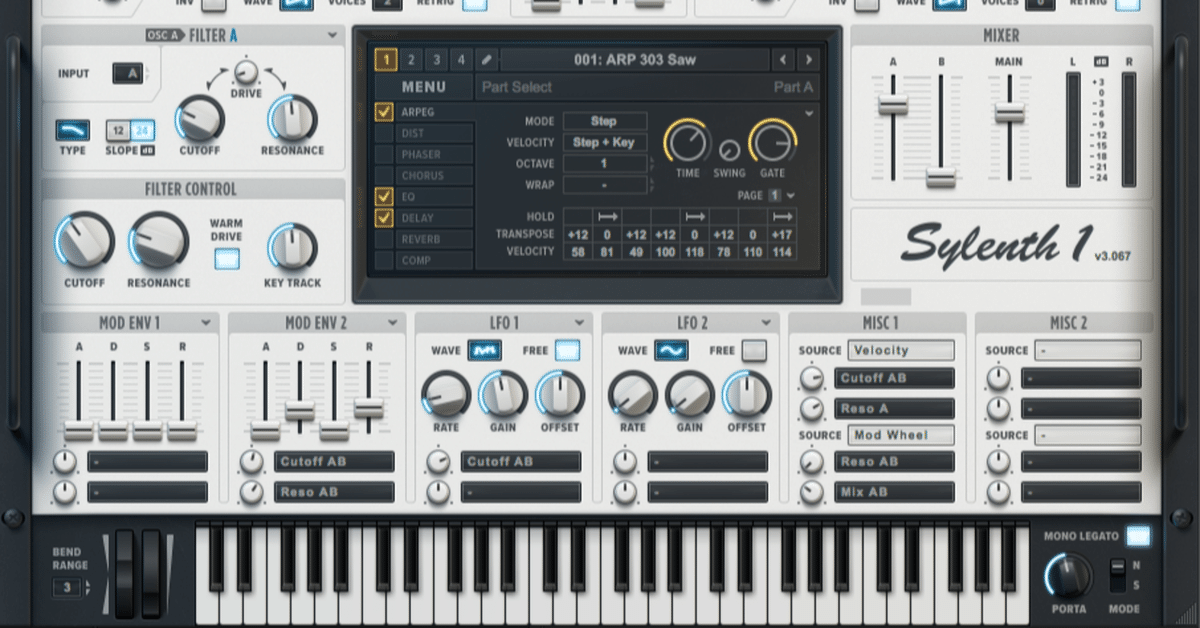The height and width of the screenshot is (628, 1200).
Task: Open the LFO 1 dropdown arrow
Action: point(579,323)
